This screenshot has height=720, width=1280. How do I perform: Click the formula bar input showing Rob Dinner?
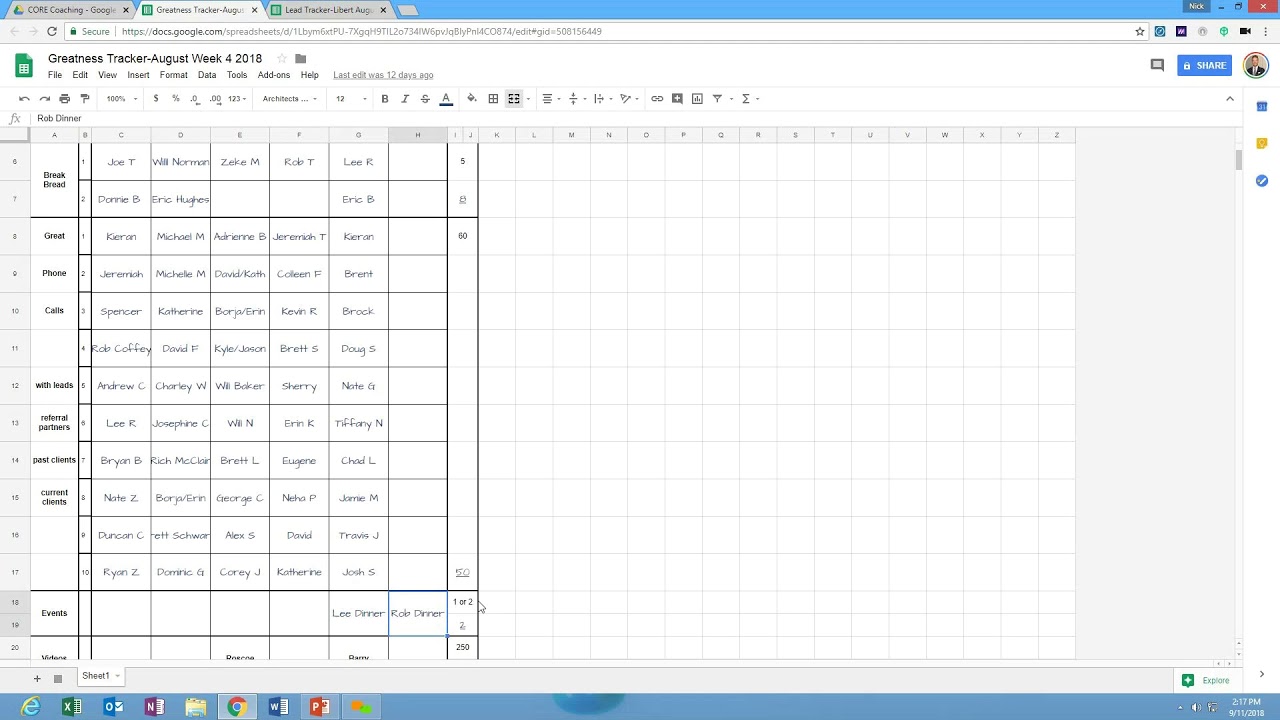[x=640, y=118]
